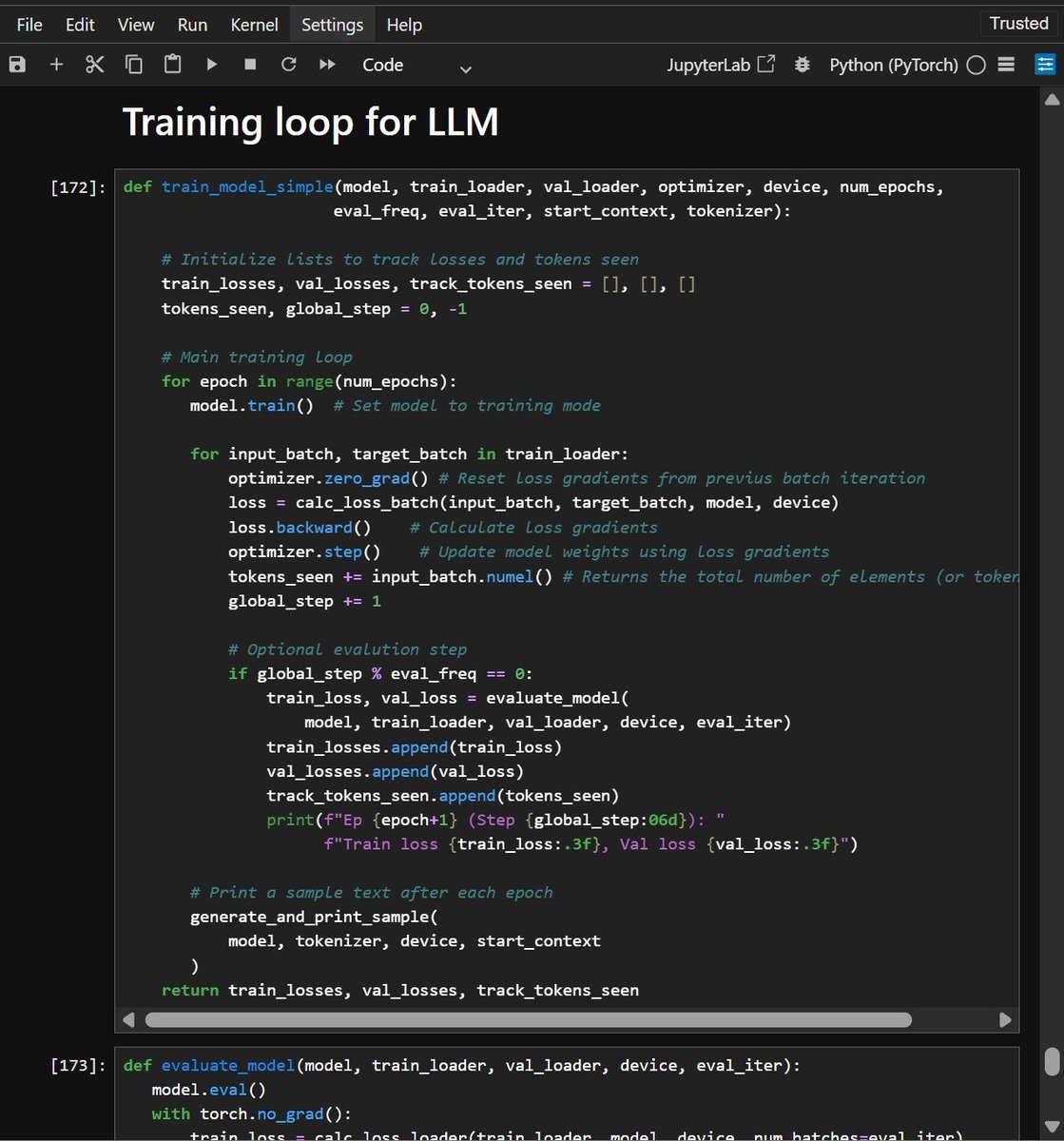Click the horizontal scrollbar thumb in cell 172
The image size is (1064, 1141).
[x=528, y=1020]
